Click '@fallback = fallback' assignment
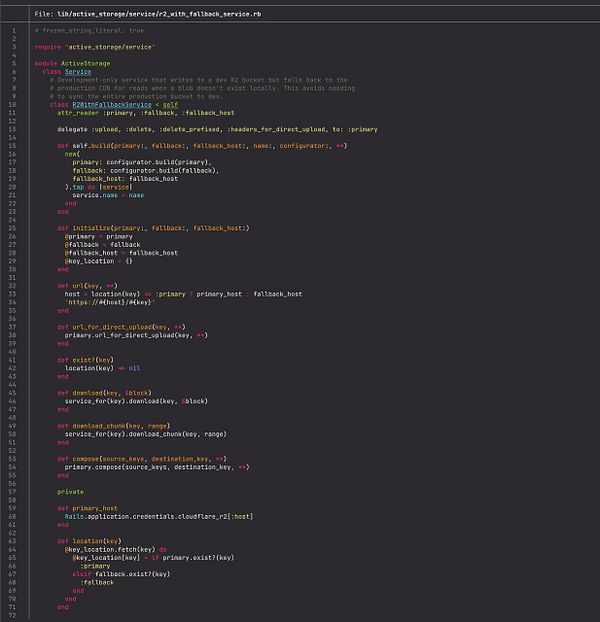 [102, 245]
